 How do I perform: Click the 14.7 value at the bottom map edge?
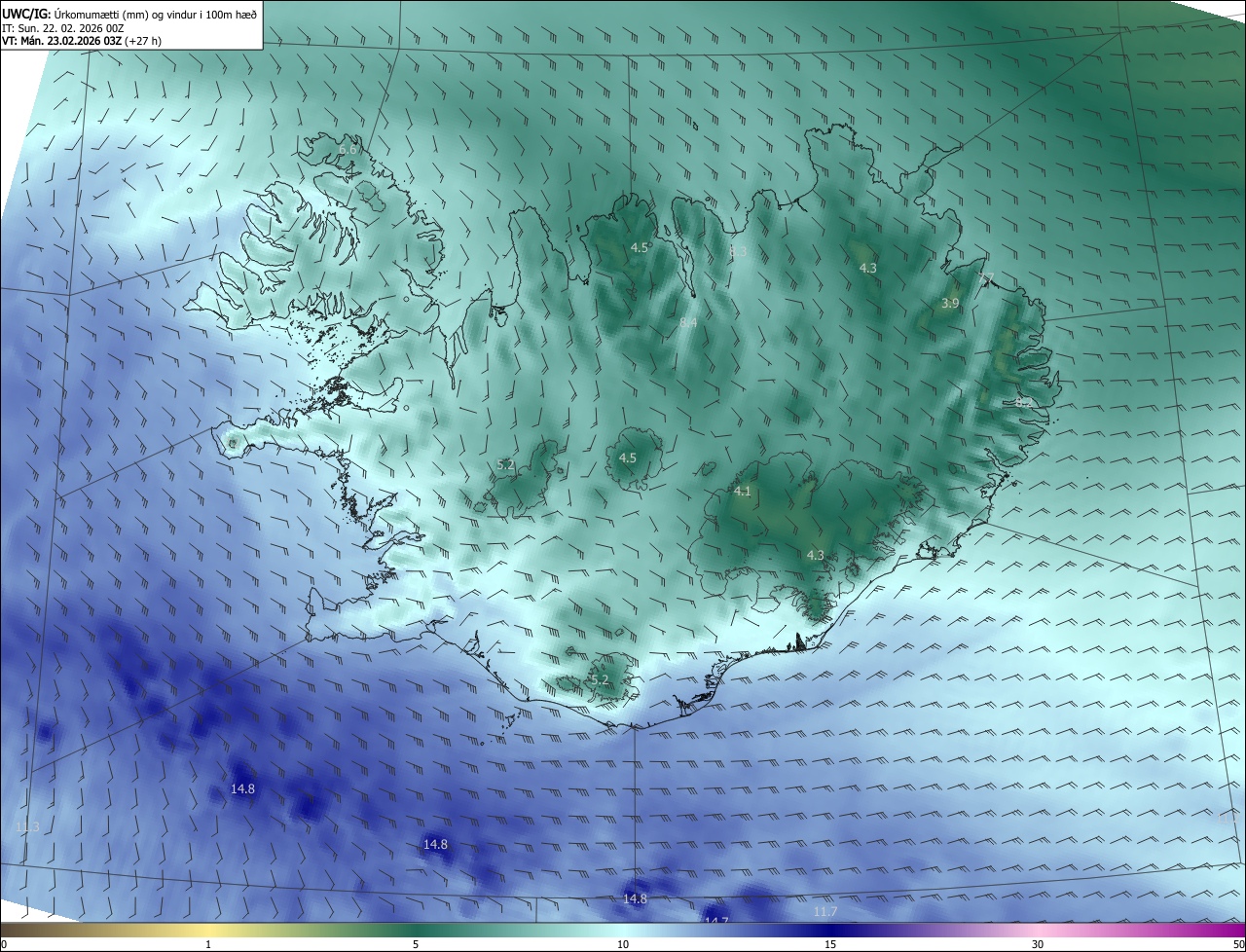point(715,920)
